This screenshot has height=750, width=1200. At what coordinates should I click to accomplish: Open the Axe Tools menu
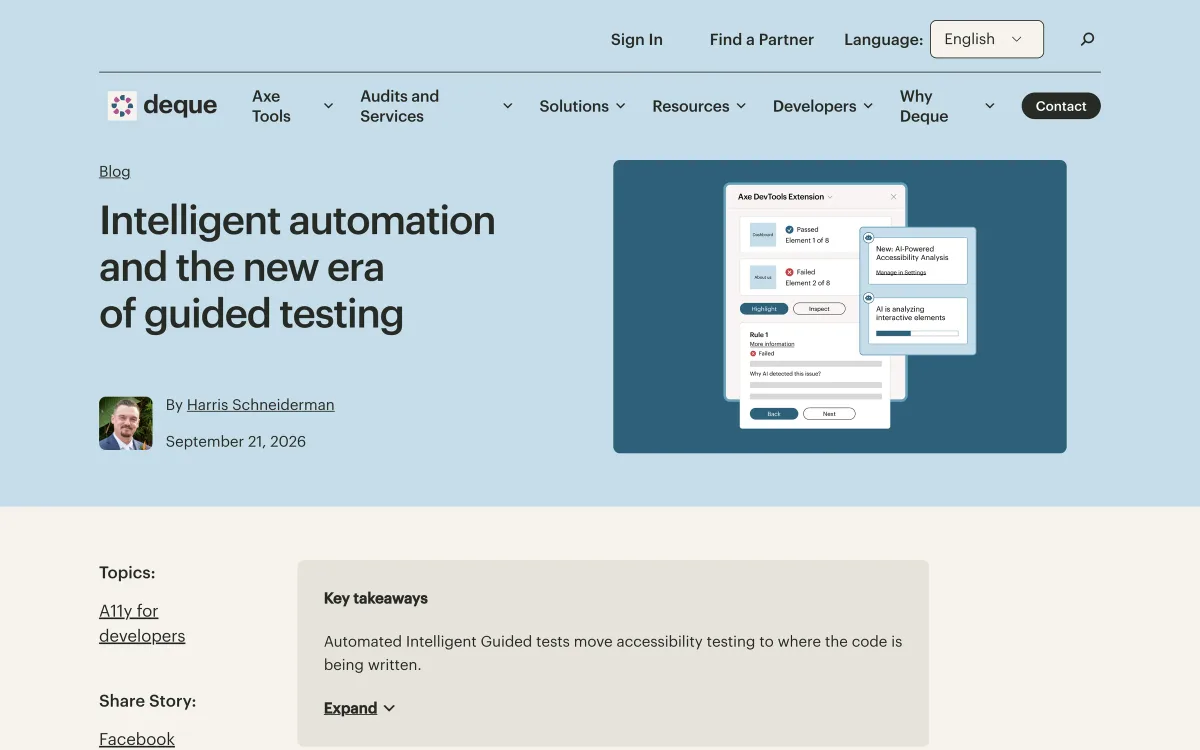tap(271, 106)
